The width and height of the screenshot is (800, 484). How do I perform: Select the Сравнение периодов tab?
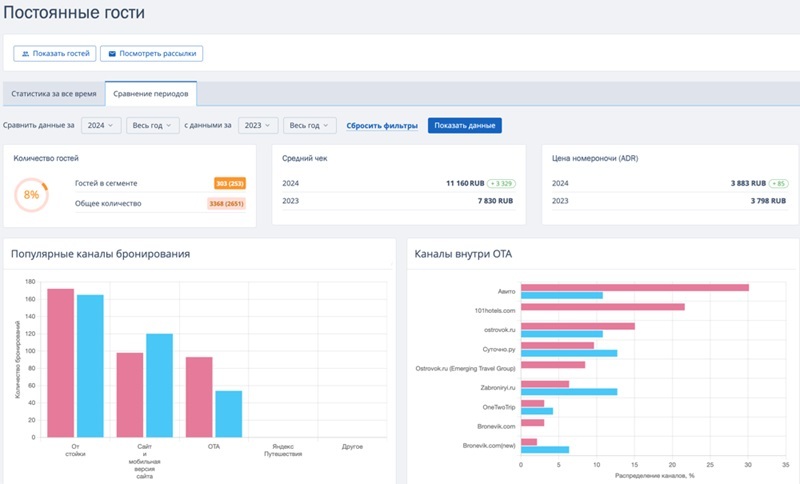151,94
